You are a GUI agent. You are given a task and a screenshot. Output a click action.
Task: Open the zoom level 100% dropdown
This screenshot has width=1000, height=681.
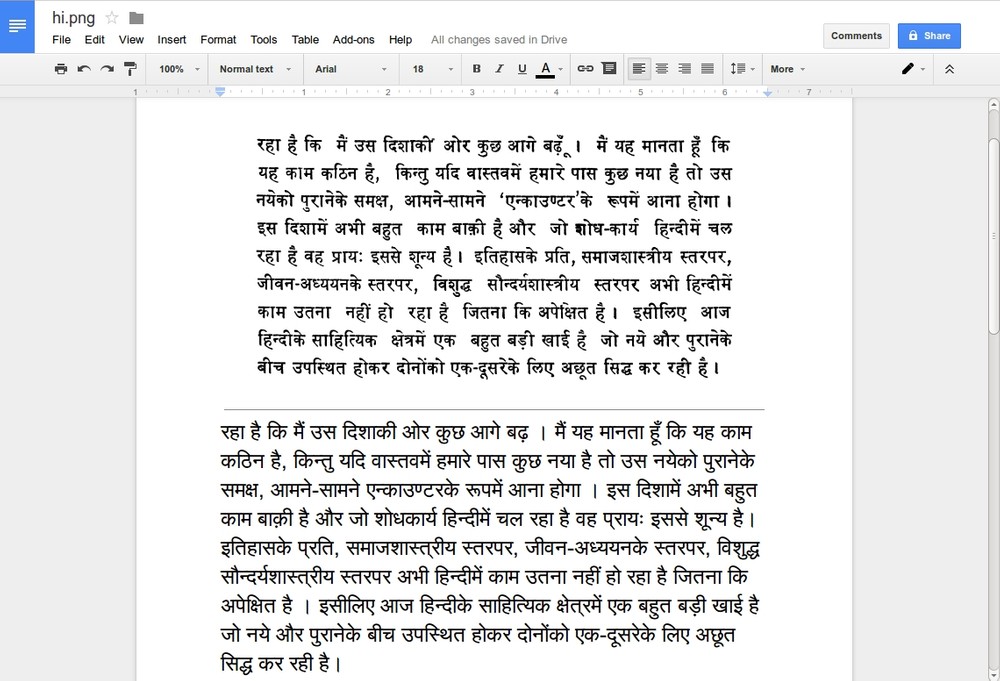coord(178,69)
